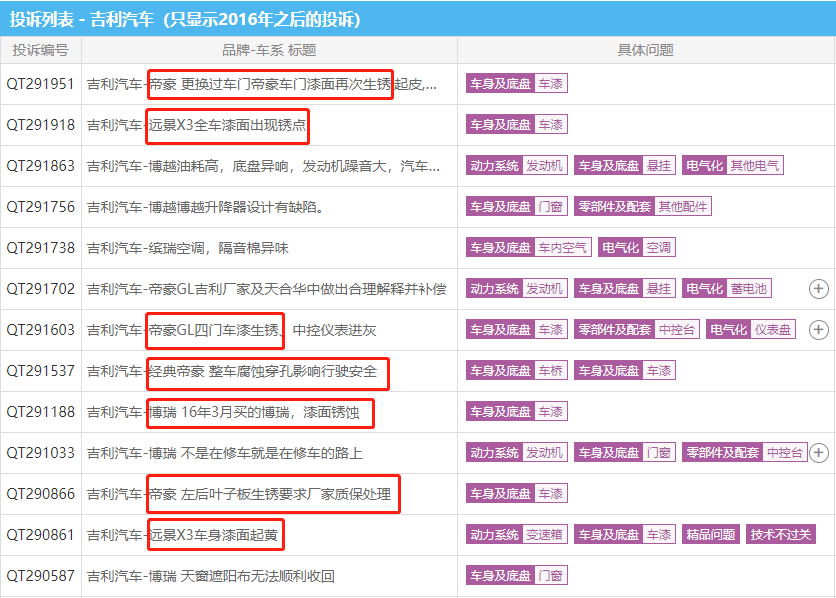
Task: Open complaint number QT291951
Action: [x=41, y=84]
